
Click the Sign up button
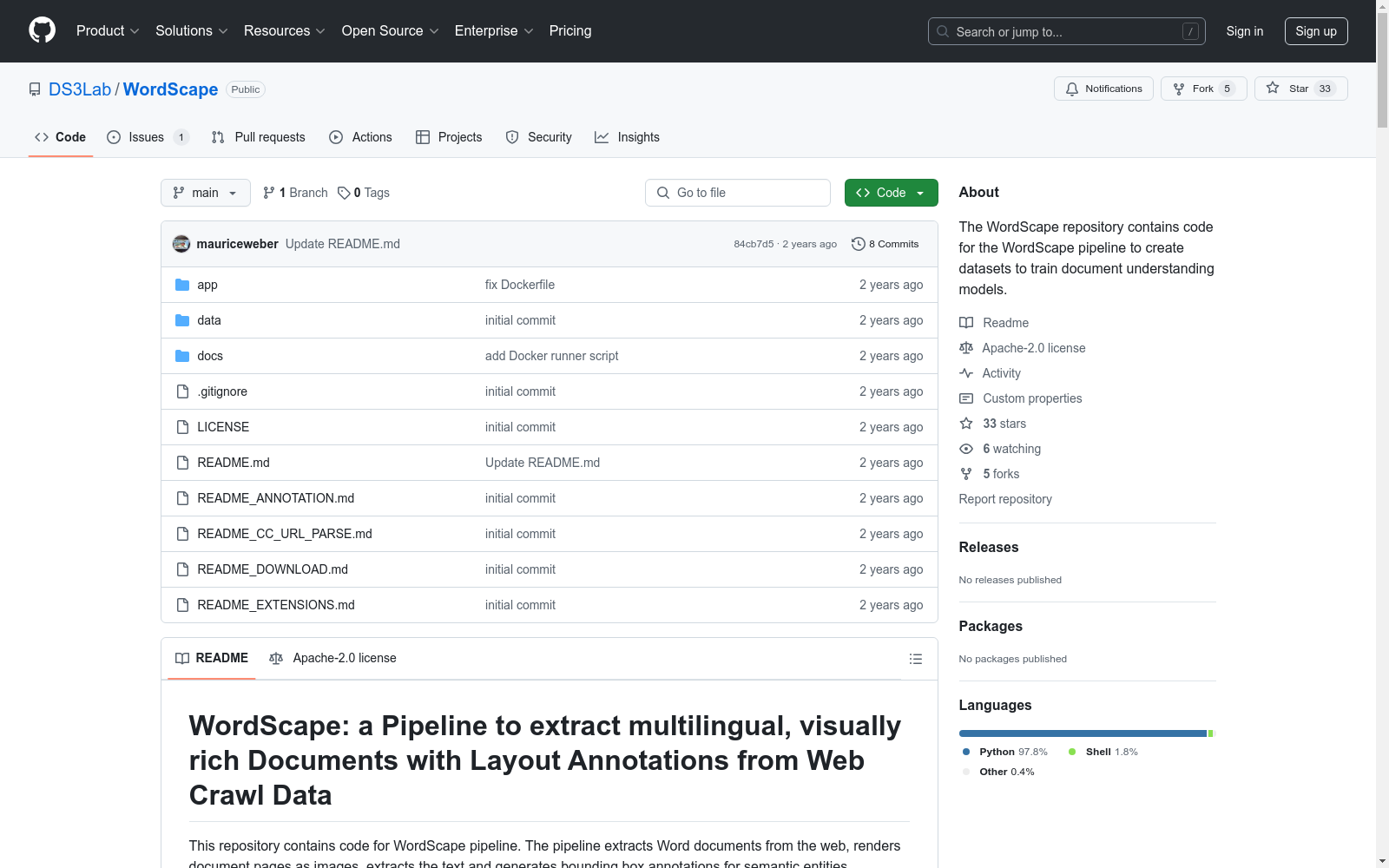point(1316,31)
